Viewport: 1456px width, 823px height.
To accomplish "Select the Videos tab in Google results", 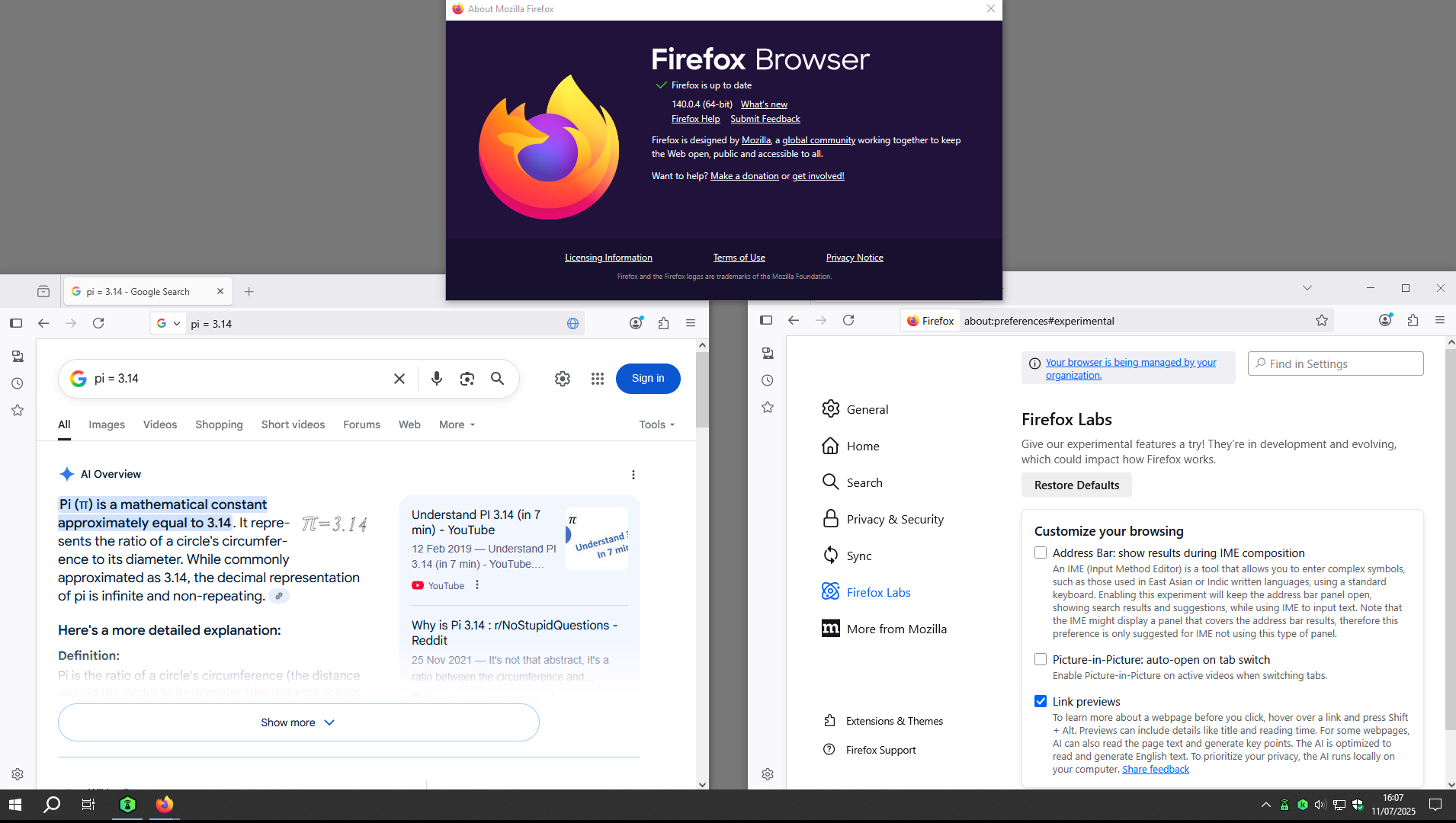I will coord(160,425).
